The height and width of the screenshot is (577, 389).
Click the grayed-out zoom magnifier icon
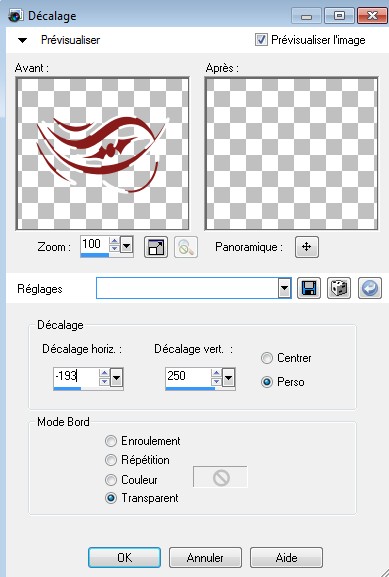point(185,247)
